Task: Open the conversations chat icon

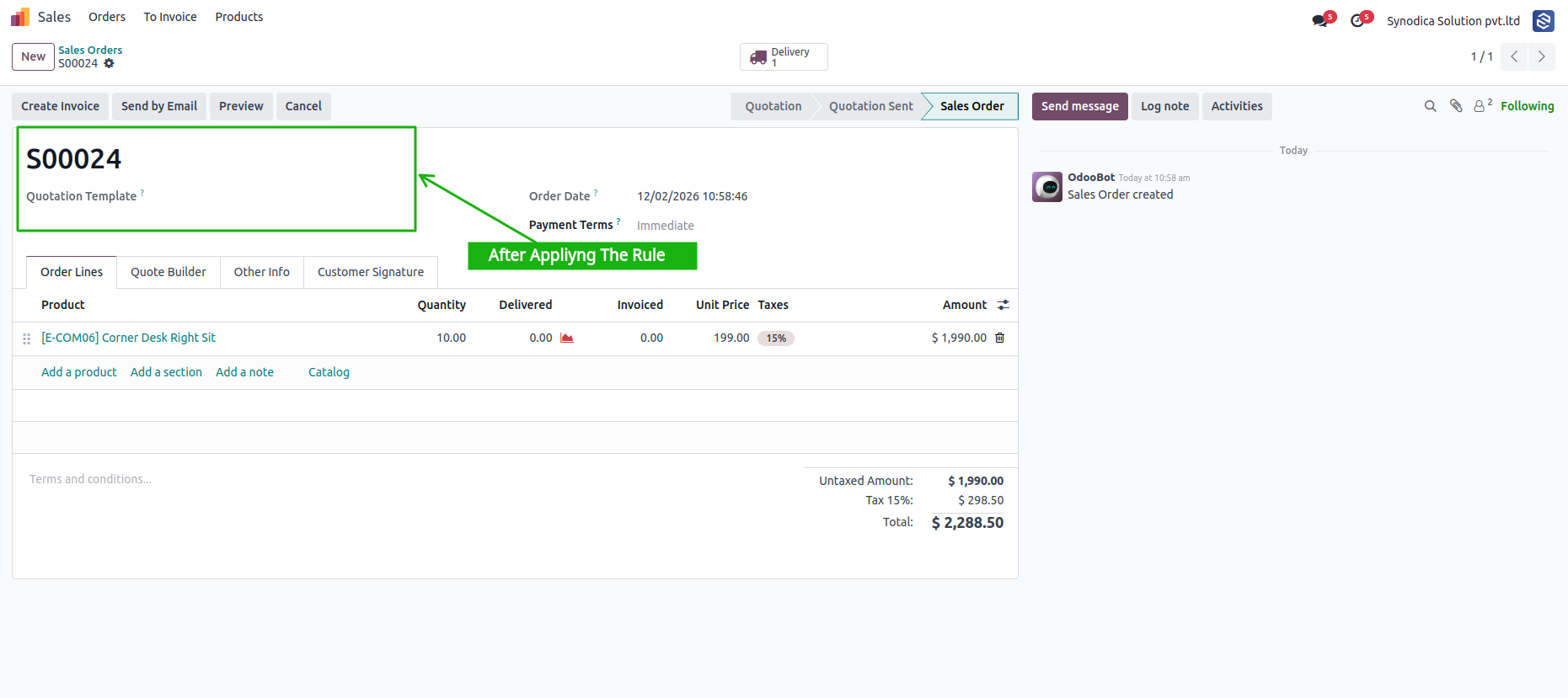Action: pos(1320,21)
